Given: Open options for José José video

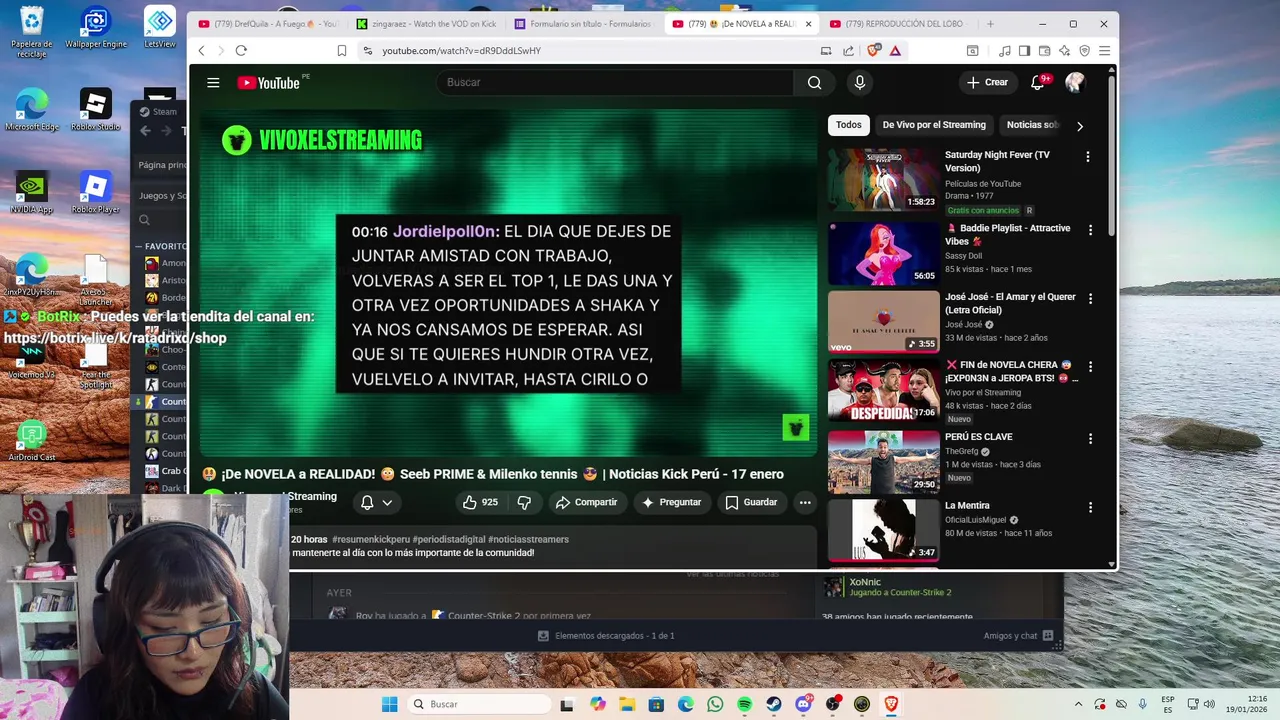Looking at the screenshot, I should coord(1091,299).
